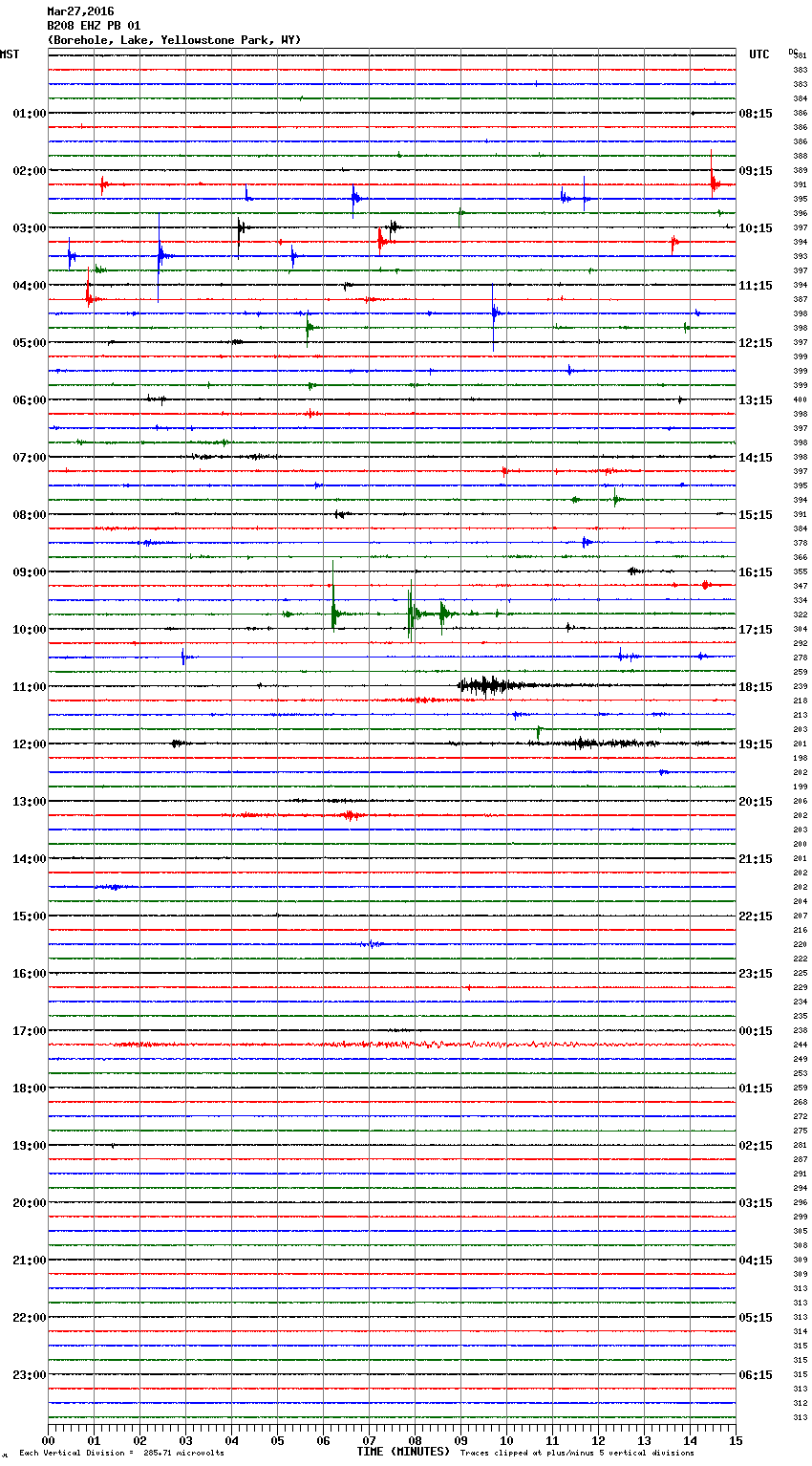Select the 12:00 MST time label
This screenshot has height=1466, width=812.
click(29, 744)
